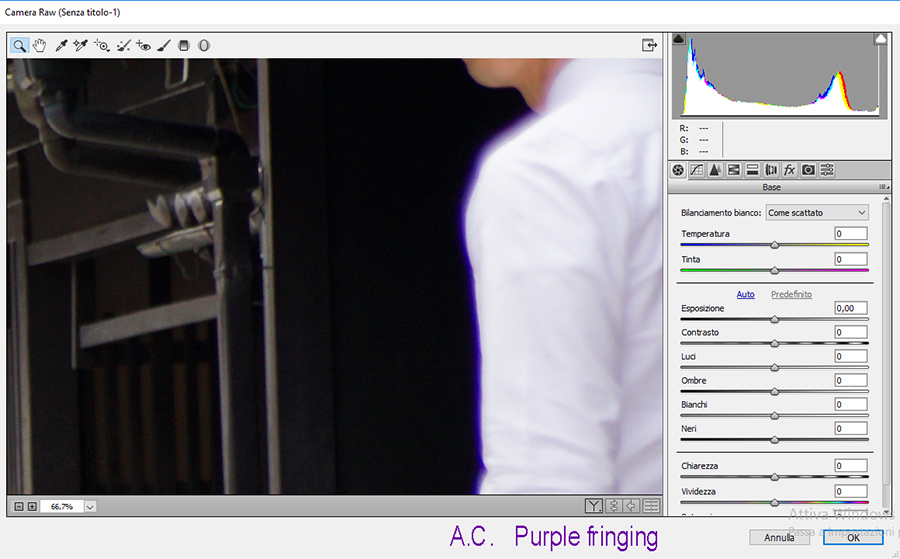Open the Presets panel tab
Screen dimensions: 900x559
pyautogui.click(x=827, y=170)
